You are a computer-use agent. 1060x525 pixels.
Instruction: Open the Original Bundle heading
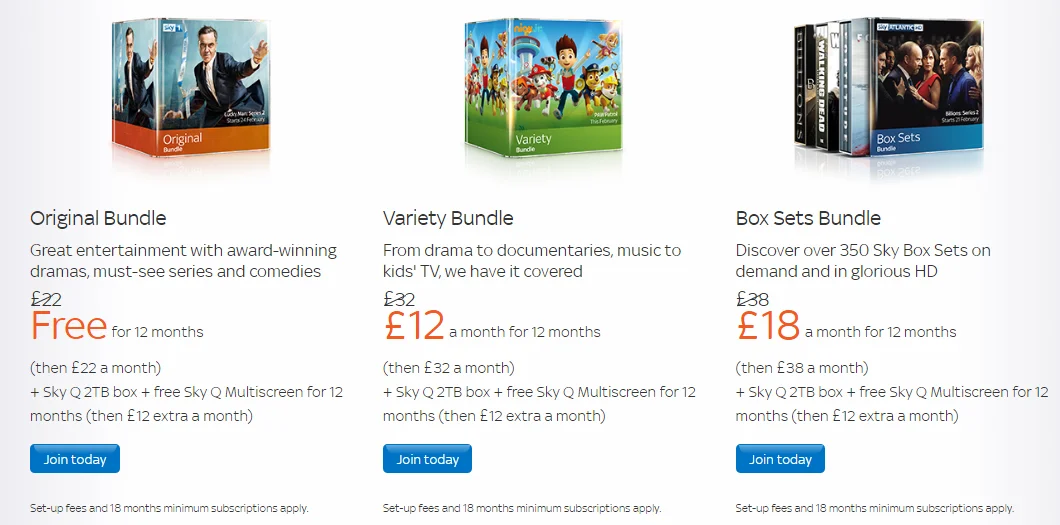coord(98,218)
